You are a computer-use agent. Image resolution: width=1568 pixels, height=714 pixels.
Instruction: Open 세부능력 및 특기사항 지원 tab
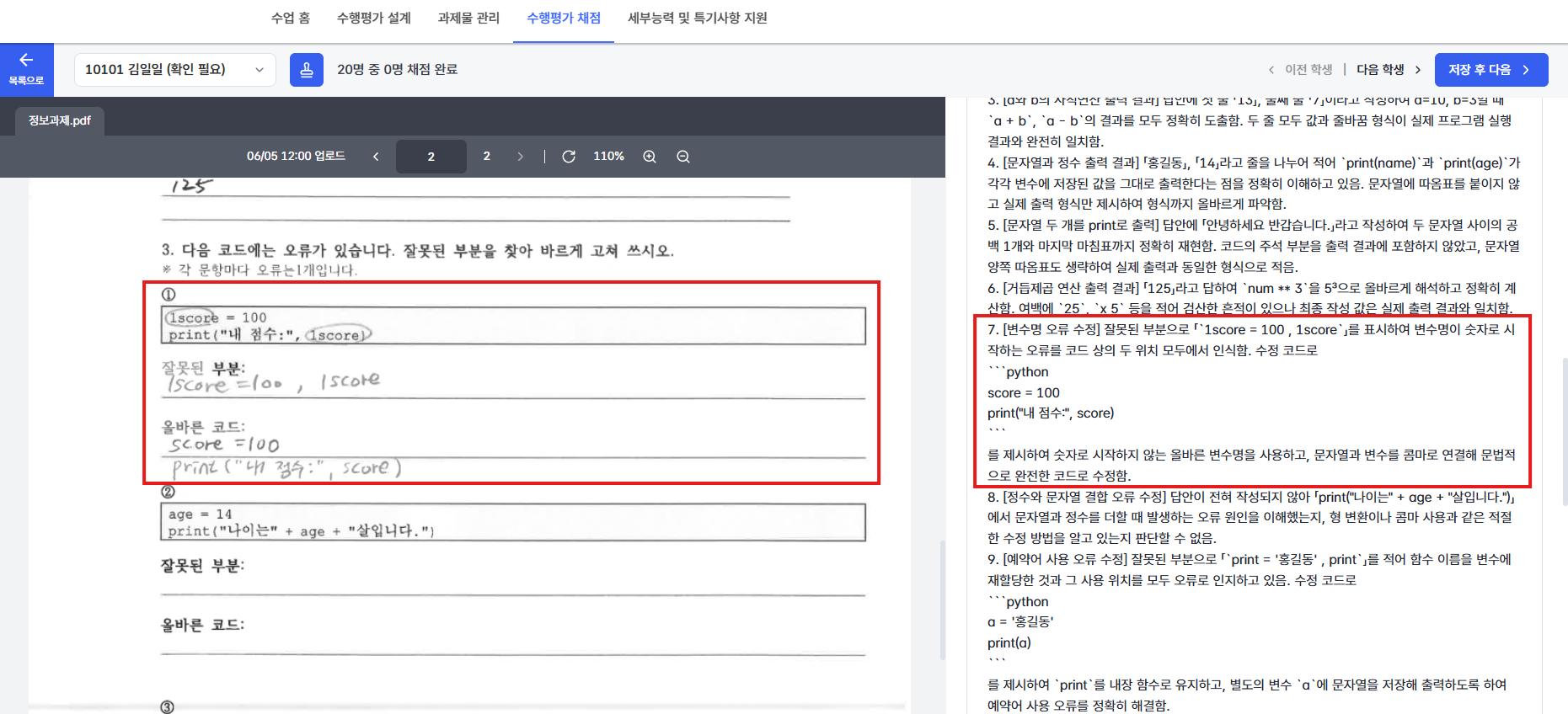(x=698, y=18)
